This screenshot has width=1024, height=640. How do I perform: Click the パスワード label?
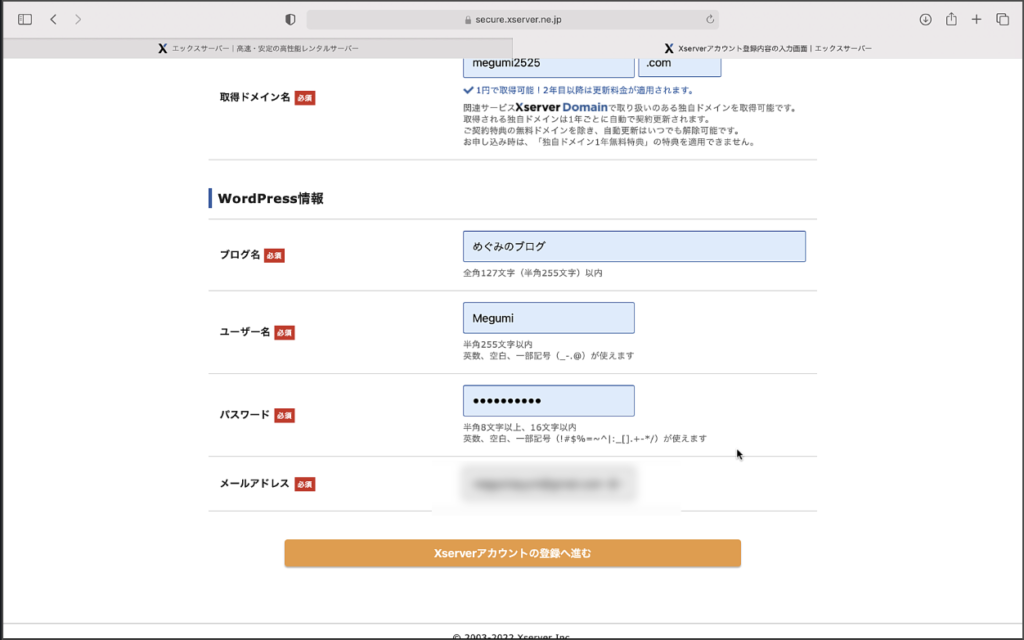point(244,415)
